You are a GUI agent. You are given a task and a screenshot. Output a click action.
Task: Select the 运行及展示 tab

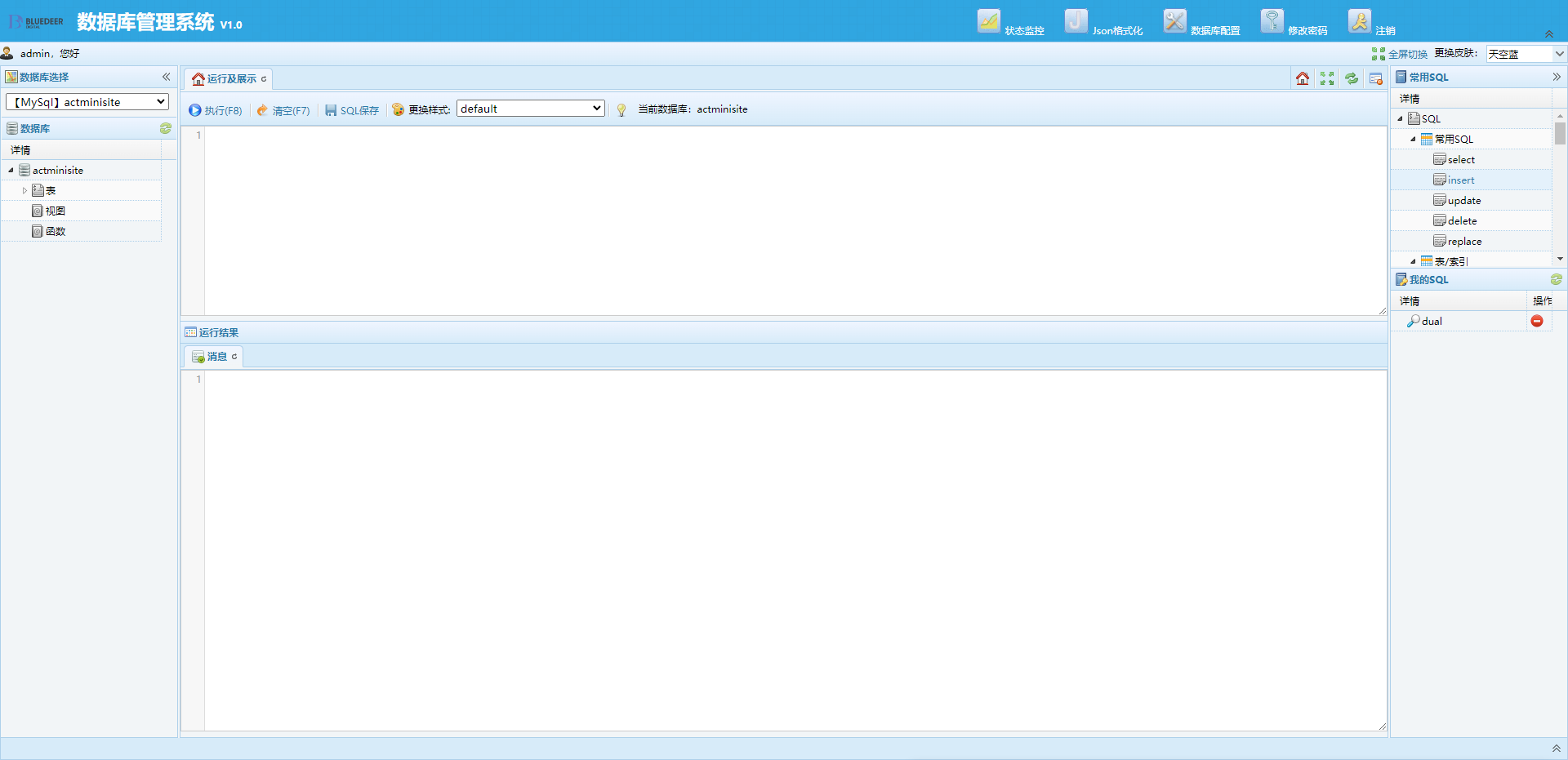click(x=231, y=79)
